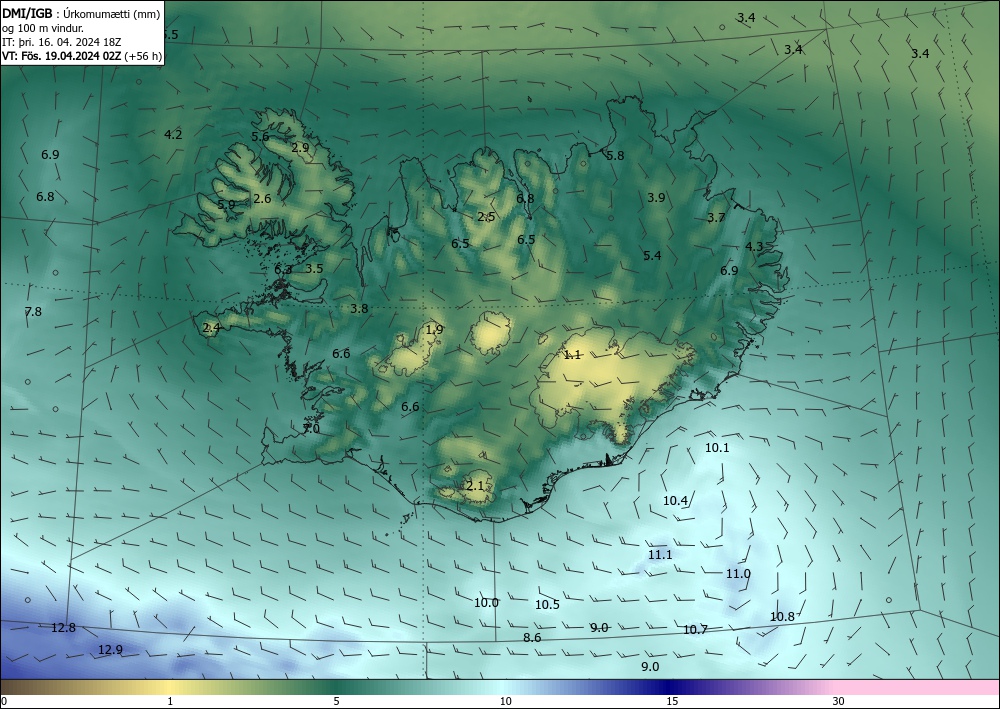Click the 5.8 value on the map
The image size is (1000, 709).
(615, 156)
